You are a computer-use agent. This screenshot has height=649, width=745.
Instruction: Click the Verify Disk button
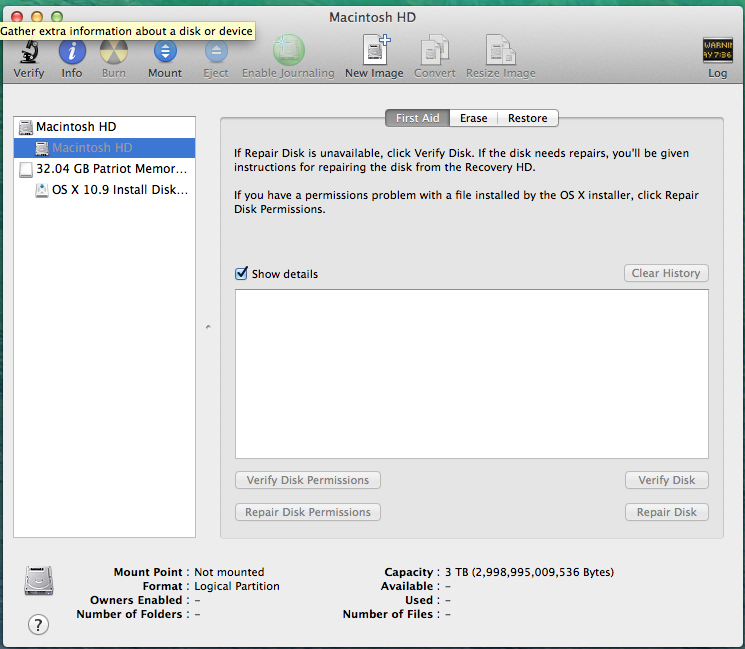click(x=667, y=480)
